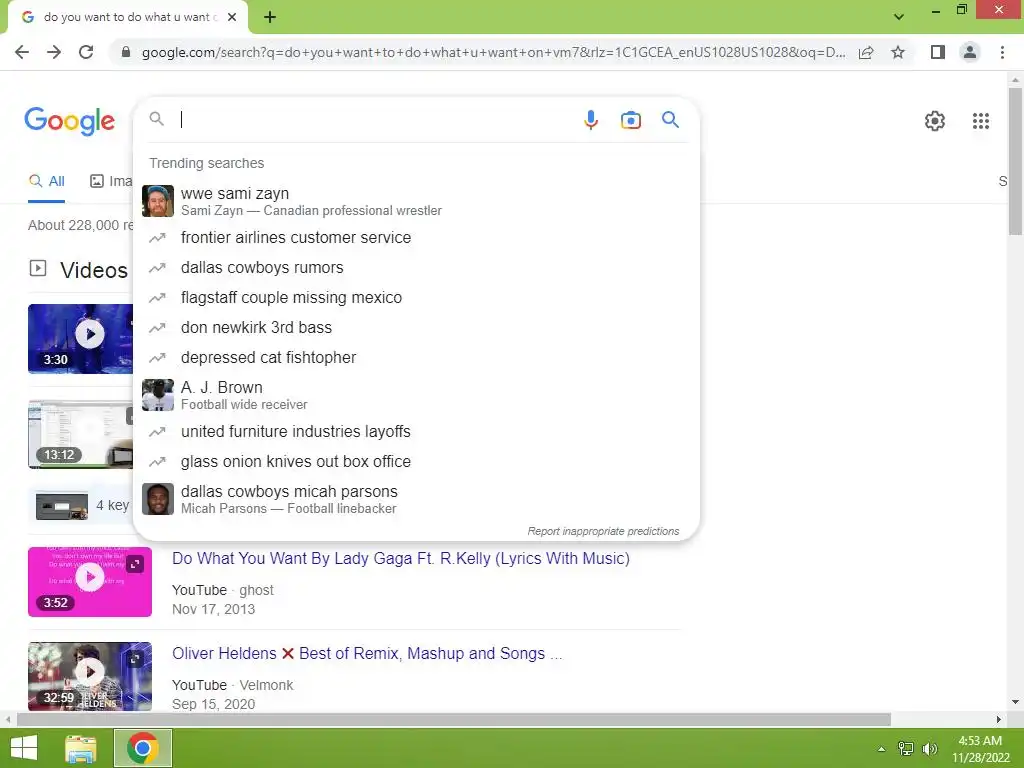The height and width of the screenshot is (768, 1024).
Task: Go forward with browser forward arrow
Action: (54, 52)
